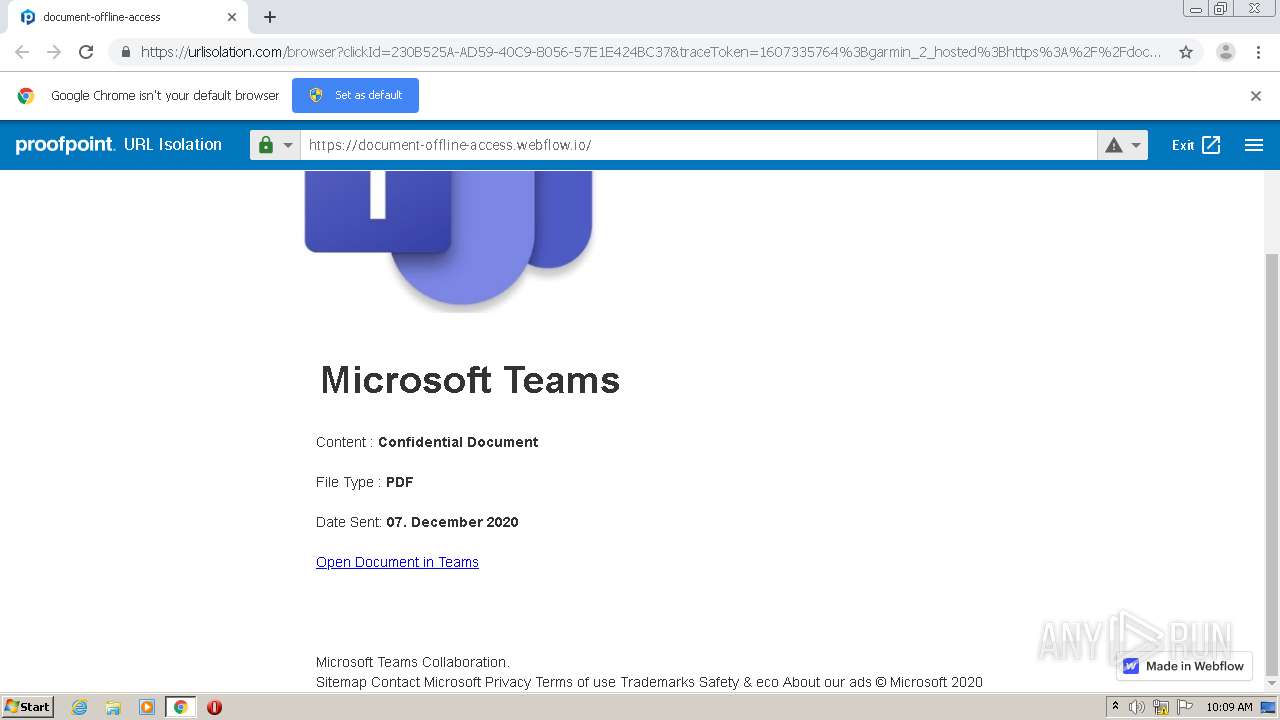
Task: Click Open Document in Teams link
Action: [397, 562]
